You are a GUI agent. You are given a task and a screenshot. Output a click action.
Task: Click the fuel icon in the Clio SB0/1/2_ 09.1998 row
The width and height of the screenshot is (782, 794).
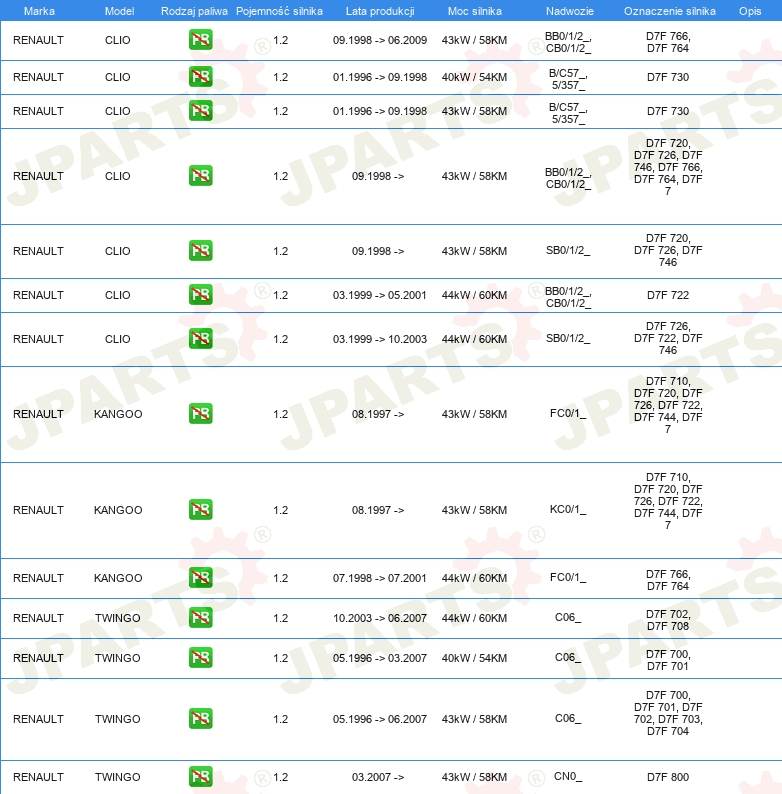click(x=201, y=251)
